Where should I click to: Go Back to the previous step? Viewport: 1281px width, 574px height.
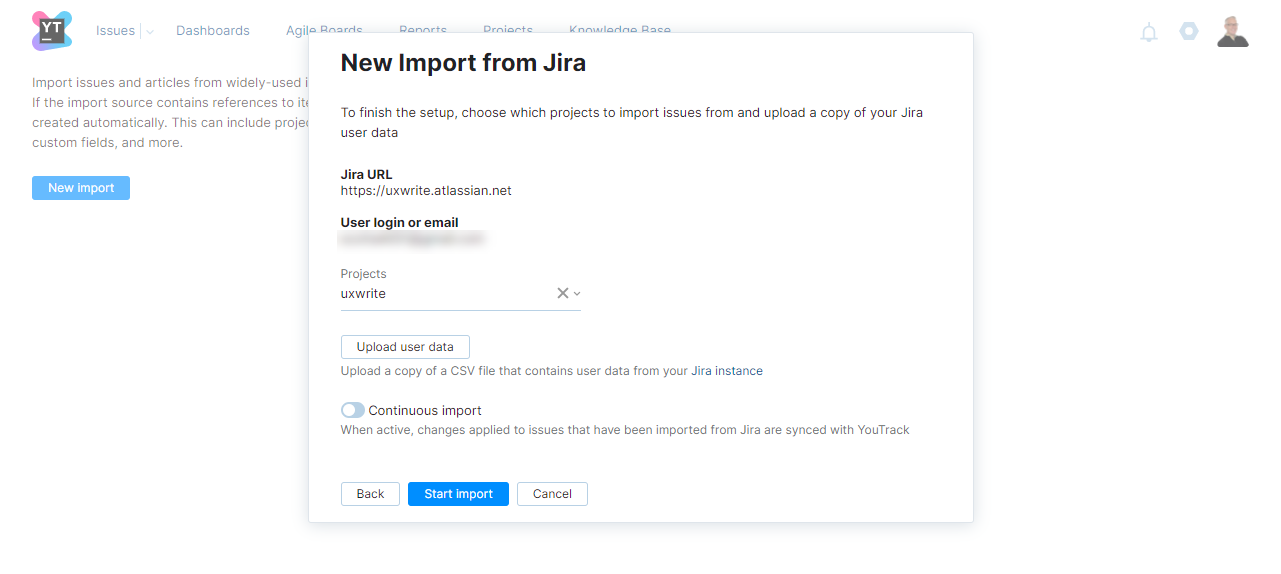pyautogui.click(x=370, y=494)
